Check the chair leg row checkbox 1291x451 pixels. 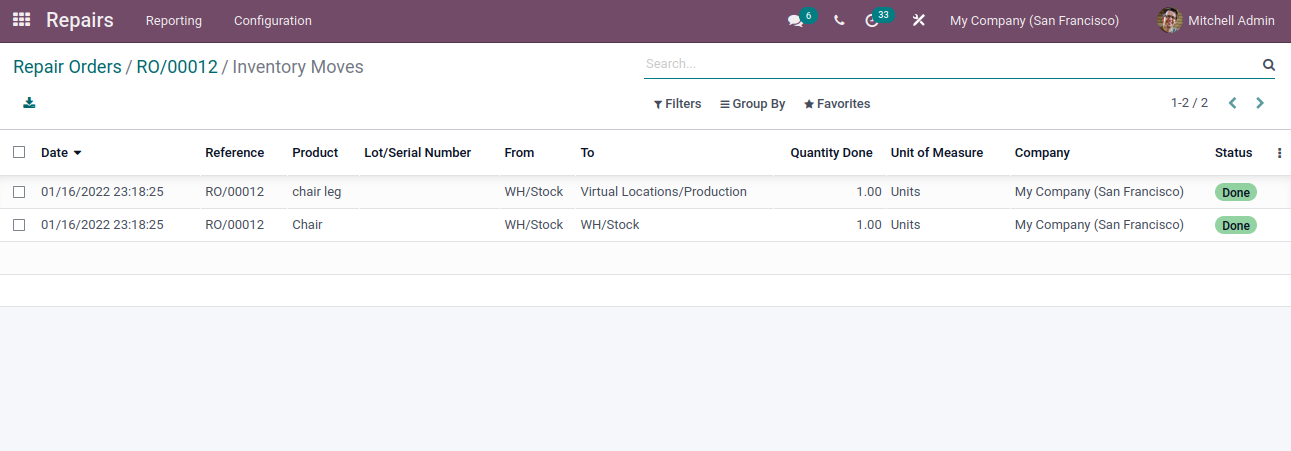pyautogui.click(x=19, y=192)
